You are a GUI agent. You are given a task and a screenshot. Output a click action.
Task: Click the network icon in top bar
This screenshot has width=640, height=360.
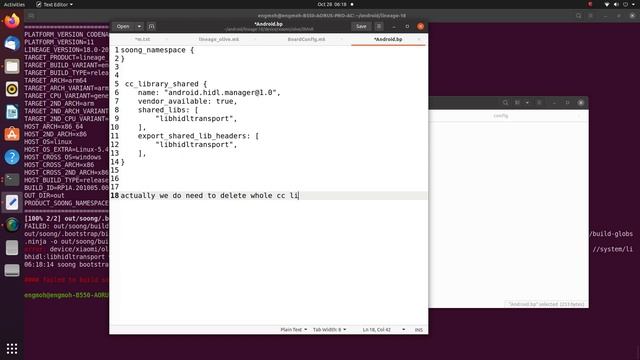tap(607, 4)
